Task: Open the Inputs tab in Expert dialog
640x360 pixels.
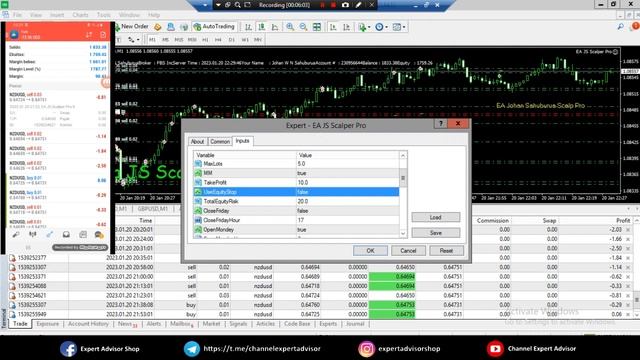Action: click(242, 141)
